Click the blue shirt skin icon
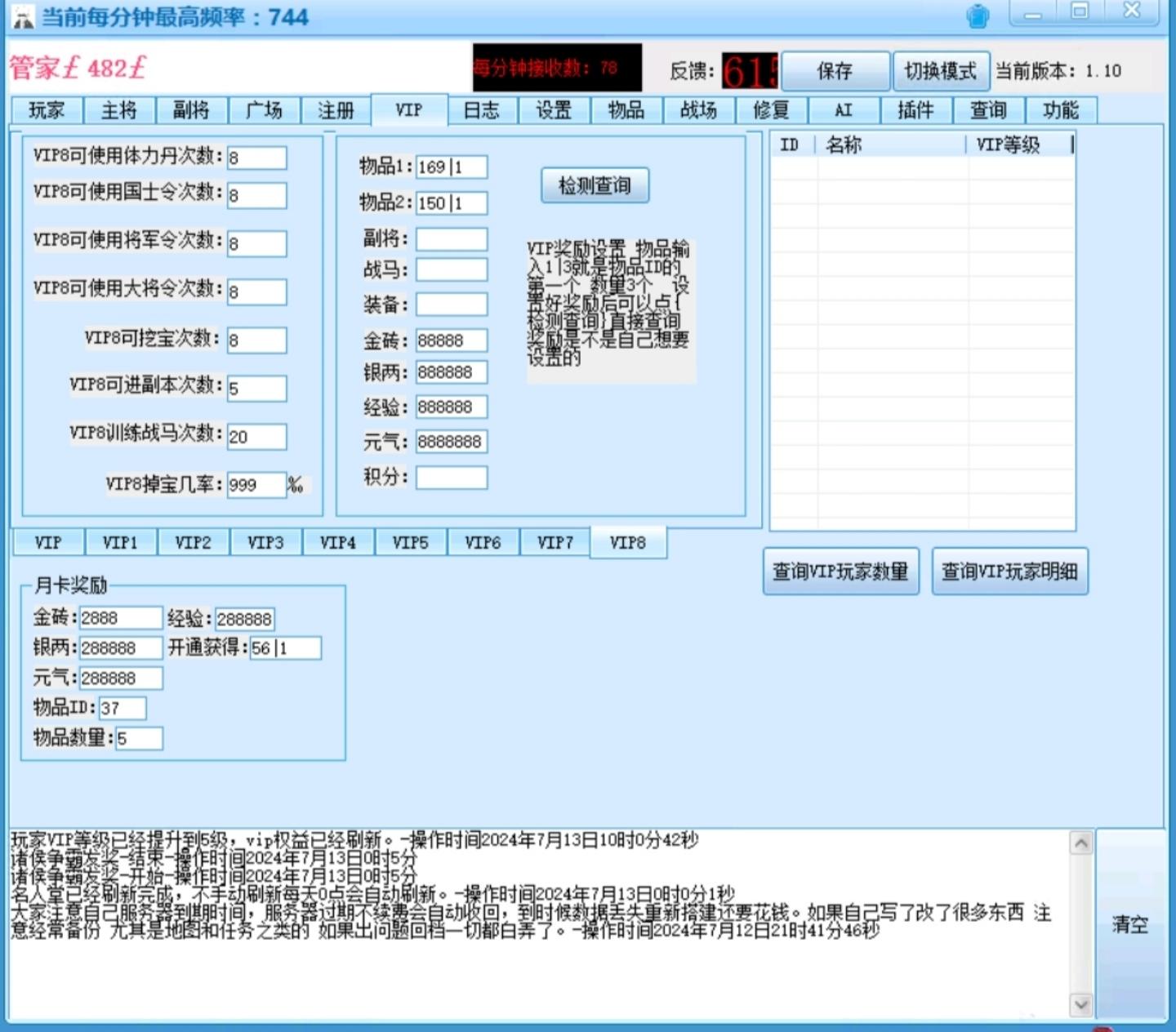Image resolution: width=1176 pixels, height=1032 pixels. click(x=978, y=16)
